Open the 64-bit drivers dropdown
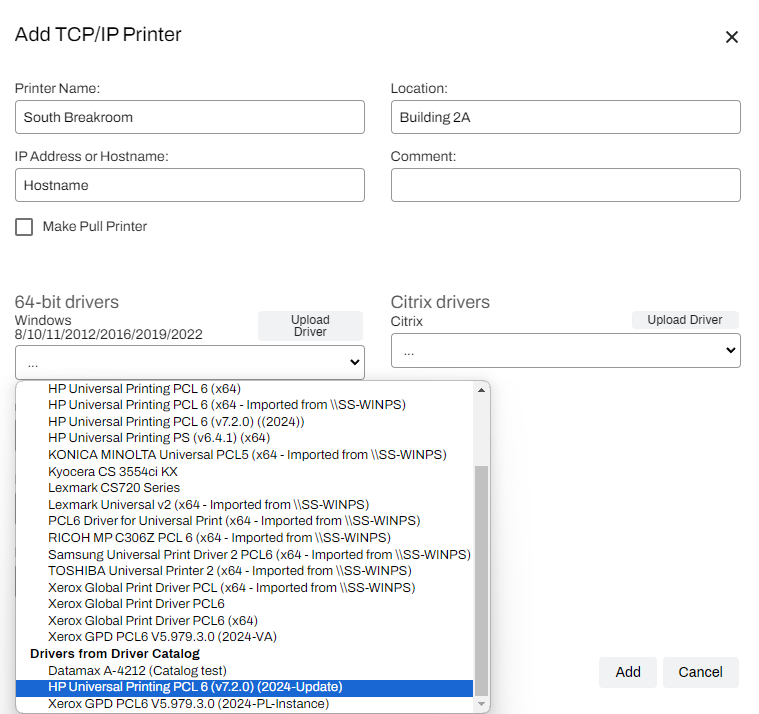 pos(190,362)
